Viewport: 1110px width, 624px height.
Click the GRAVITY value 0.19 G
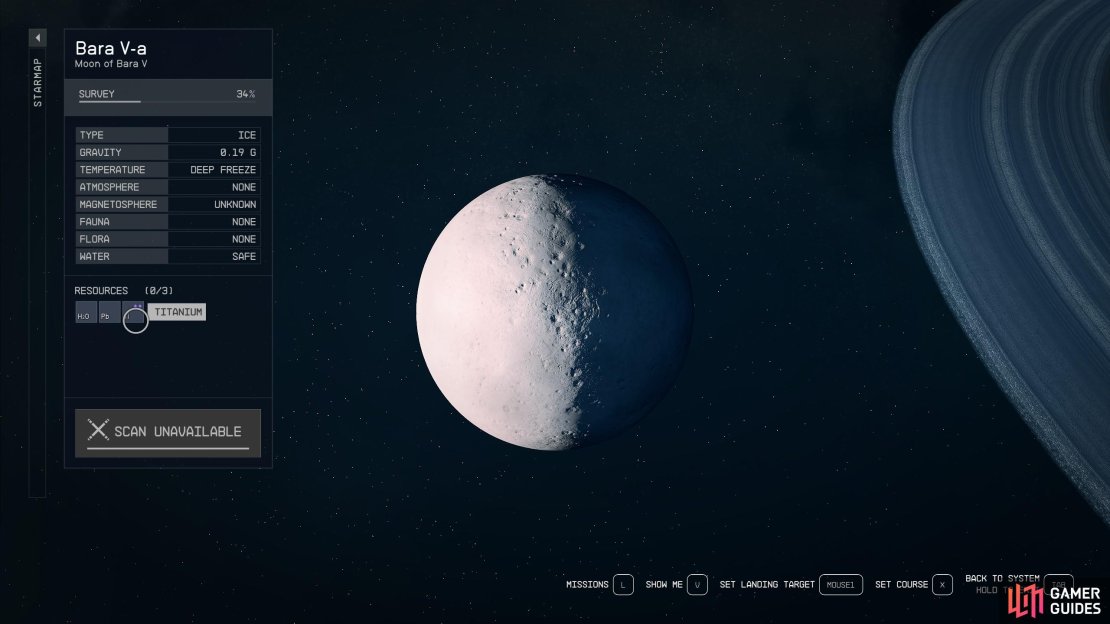point(238,152)
